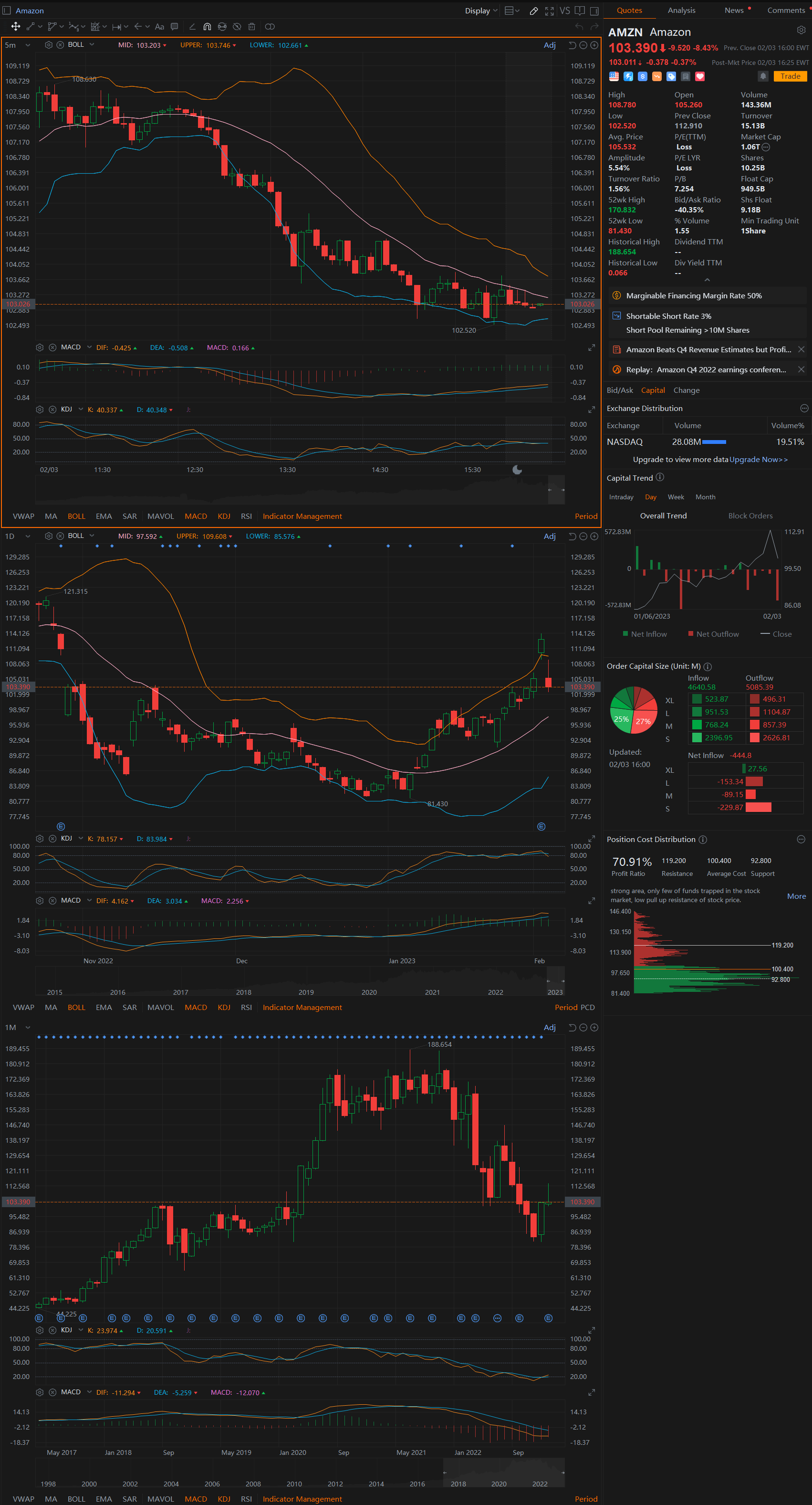Screen dimensions: 812x1505
Task: Toggle Adj price adjustment on 1M chart
Action: (x=550, y=1028)
